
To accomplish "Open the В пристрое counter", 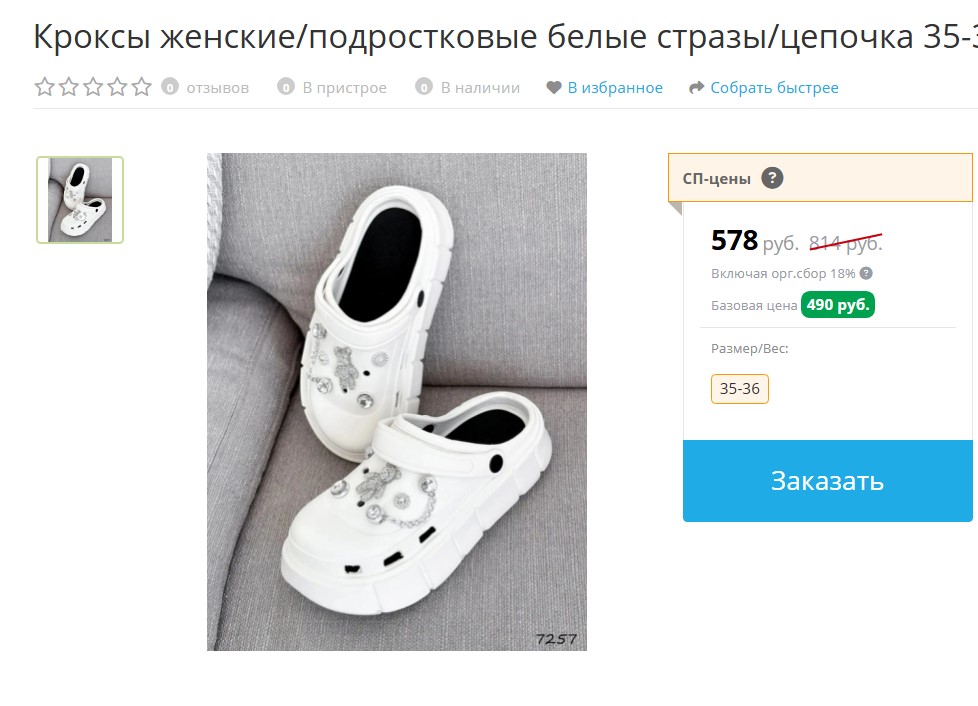I will [332, 88].
